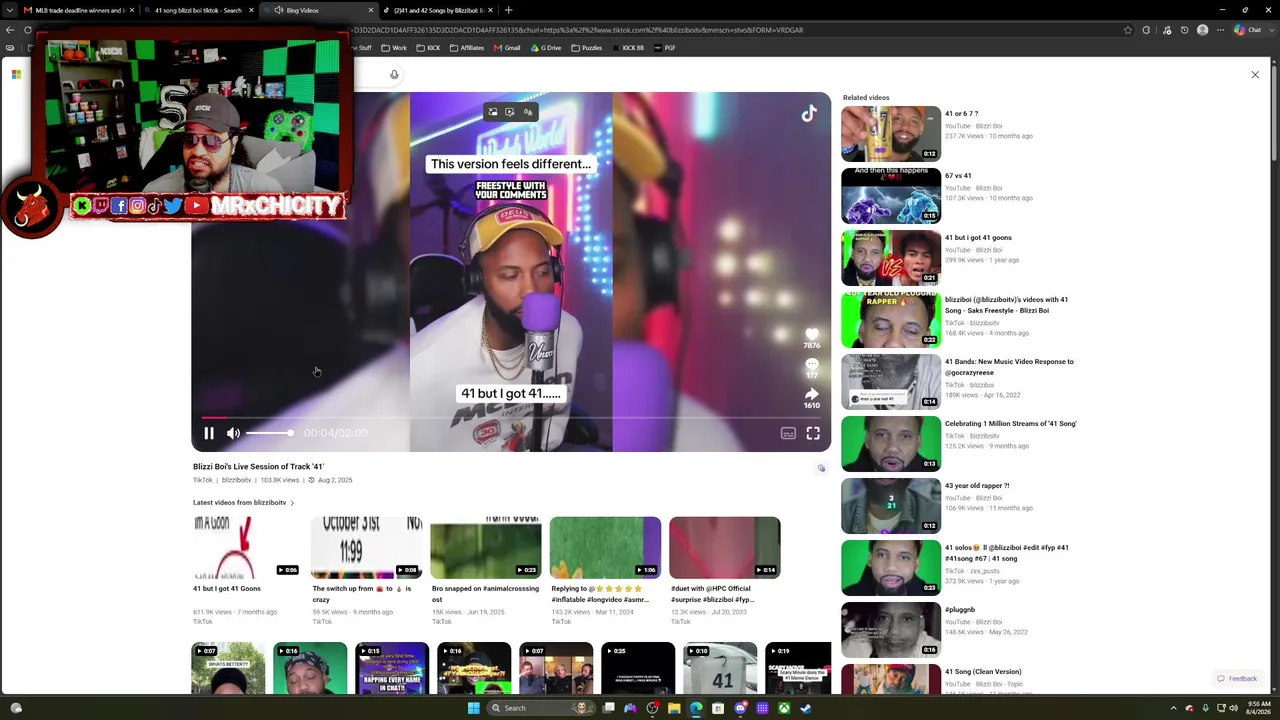Viewport: 1280px width, 720px height.
Task: Open the Work bookmarks folder
Action: click(x=394, y=48)
